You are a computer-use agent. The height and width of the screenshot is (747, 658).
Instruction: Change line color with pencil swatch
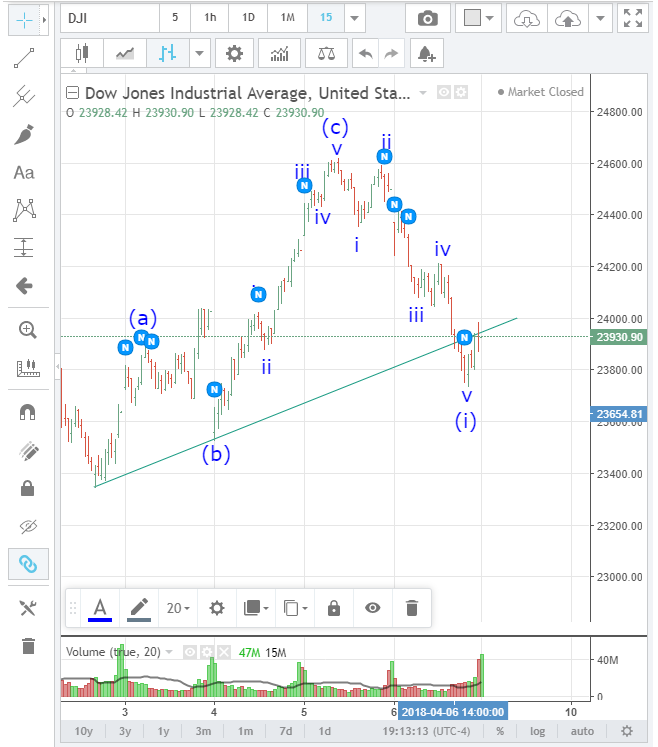(x=139, y=608)
